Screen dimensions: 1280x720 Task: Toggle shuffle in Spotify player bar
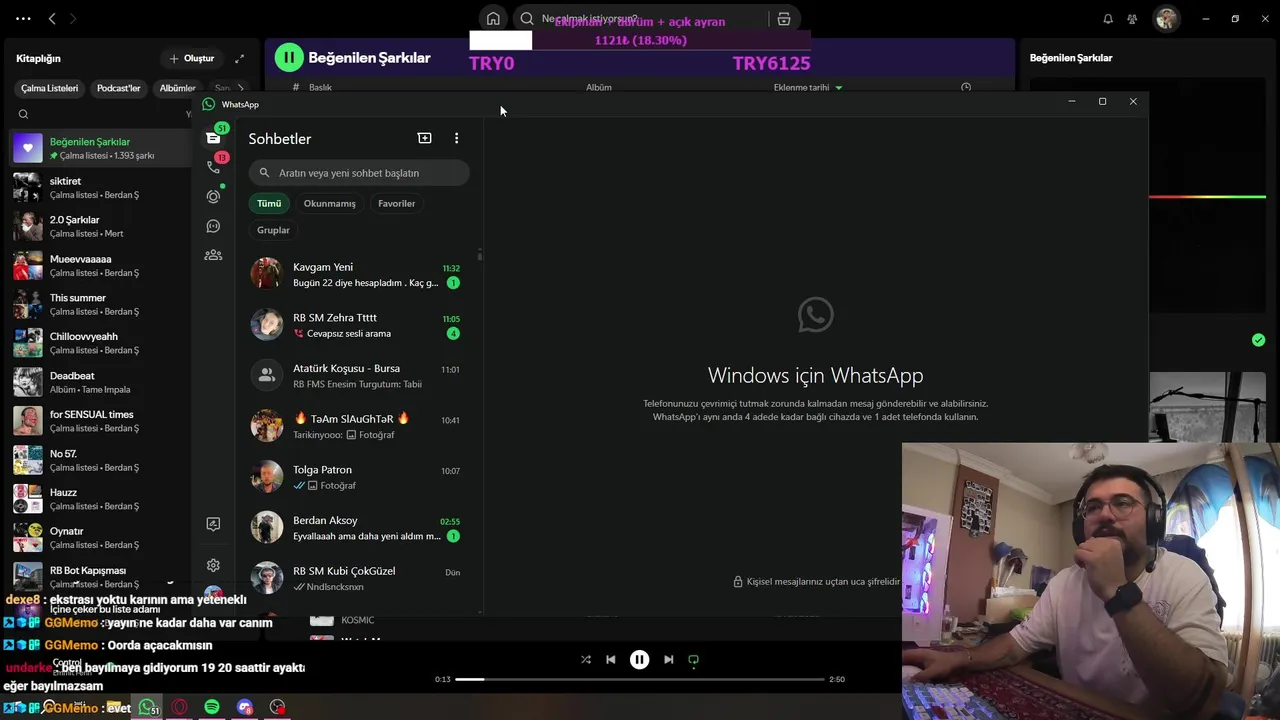pyautogui.click(x=586, y=659)
